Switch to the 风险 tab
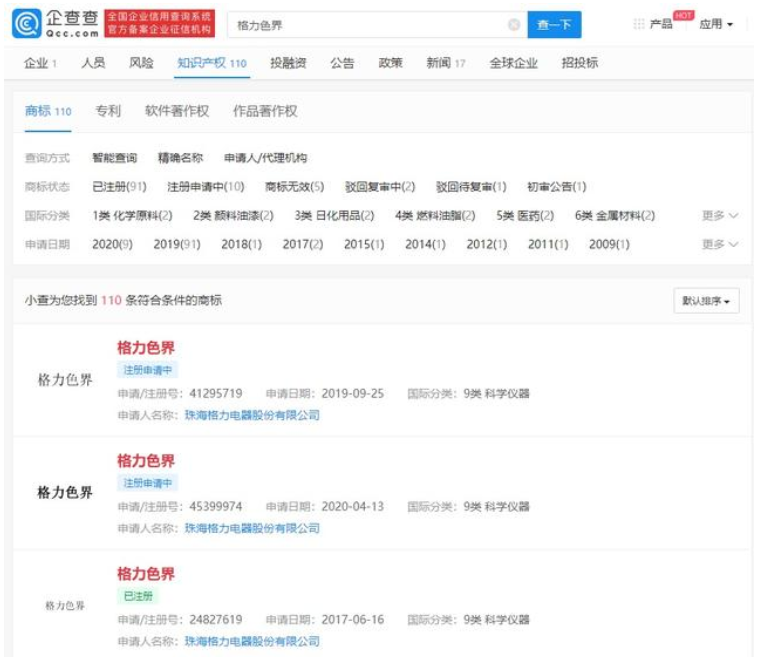Viewport: 767px width, 657px height. (x=141, y=63)
